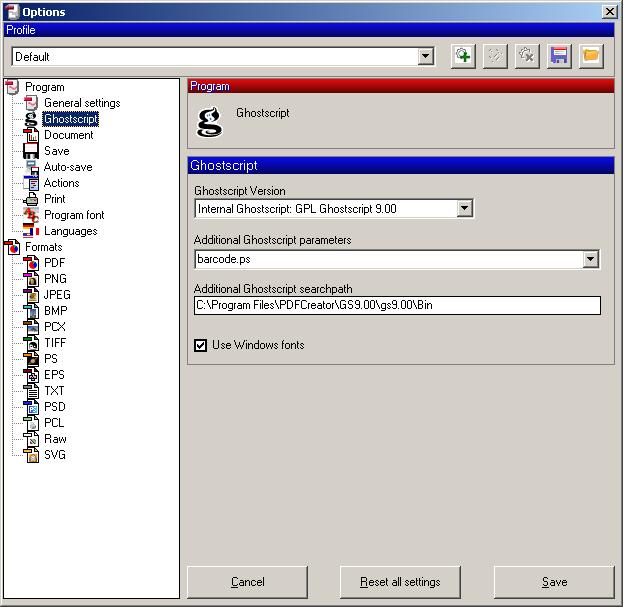
Task: Select the Auto-save entry
Action: tap(68, 167)
